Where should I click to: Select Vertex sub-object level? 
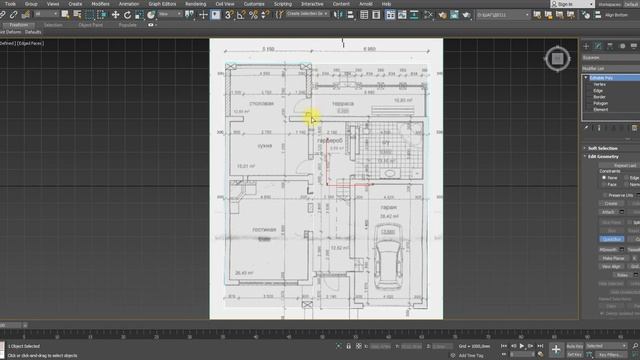pyautogui.click(x=599, y=84)
